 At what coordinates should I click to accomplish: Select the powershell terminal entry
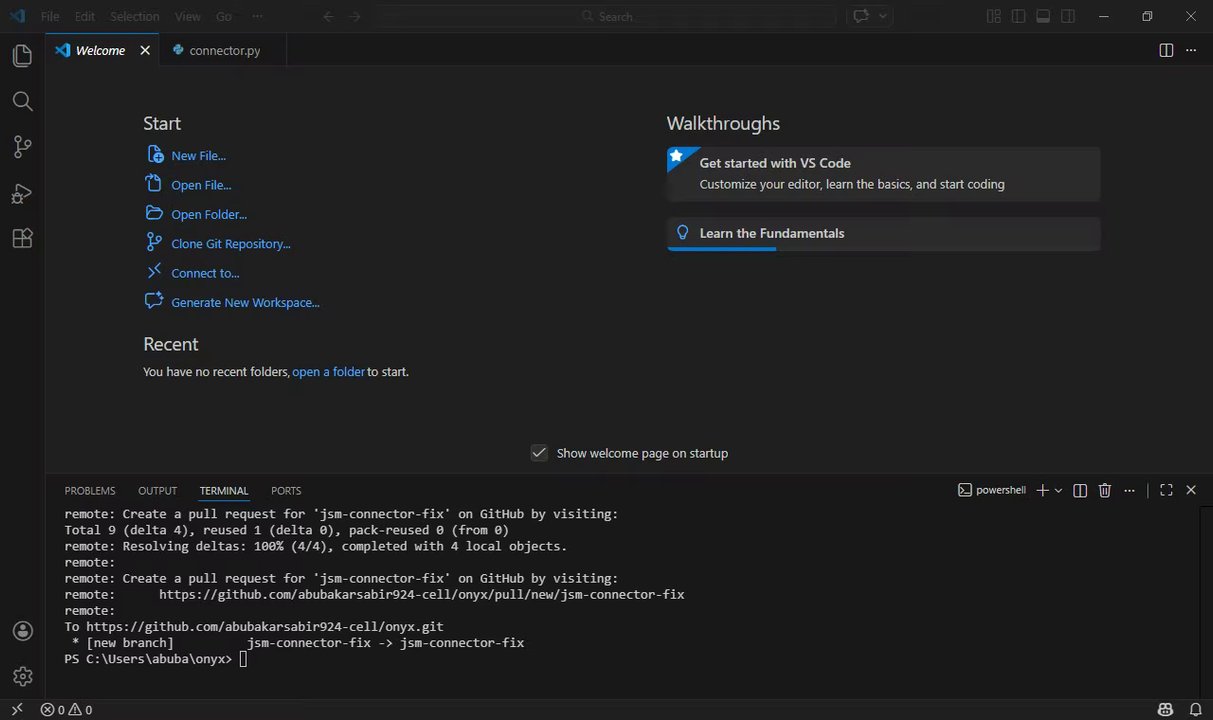click(992, 490)
